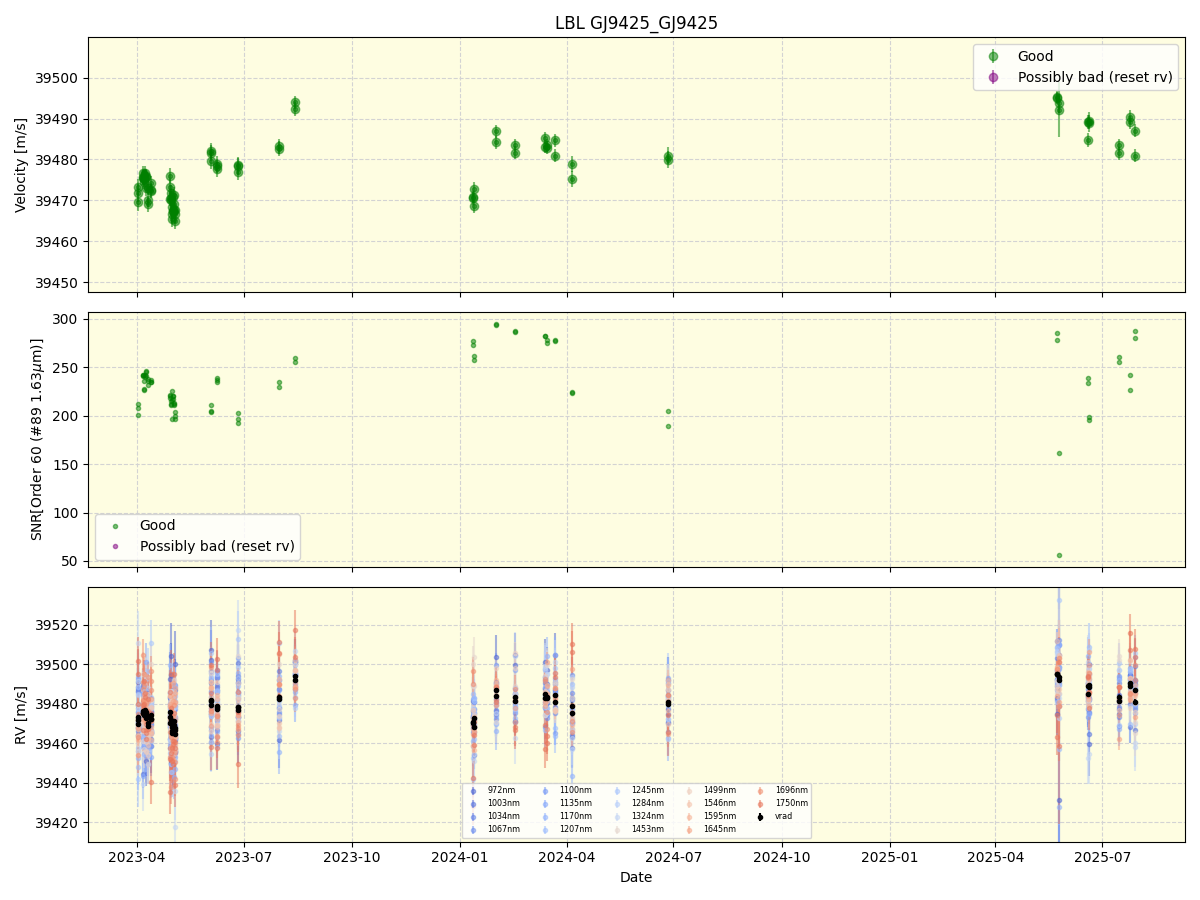Select the 1750nm legend entry
The width and height of the screenshot is (1200, 900).
[791, 803]
